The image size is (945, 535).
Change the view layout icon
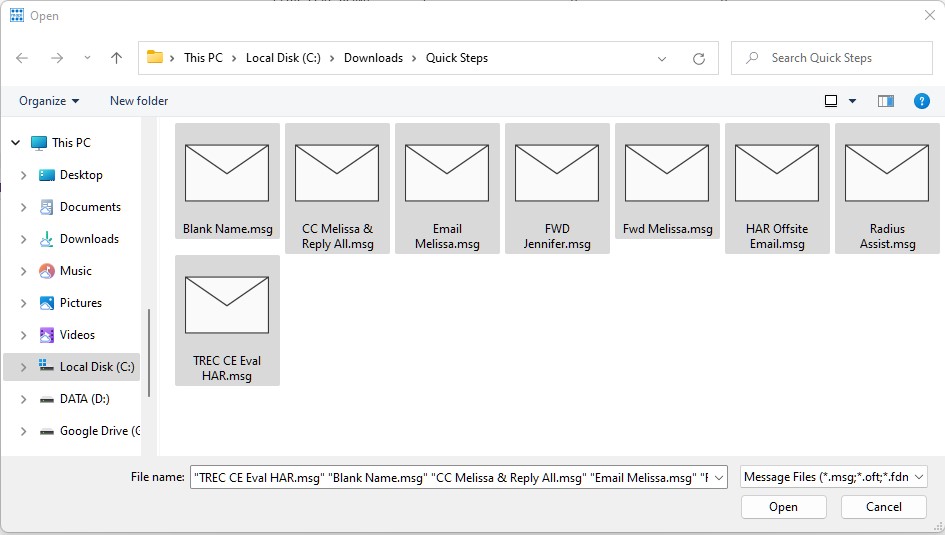click(830, 101)
